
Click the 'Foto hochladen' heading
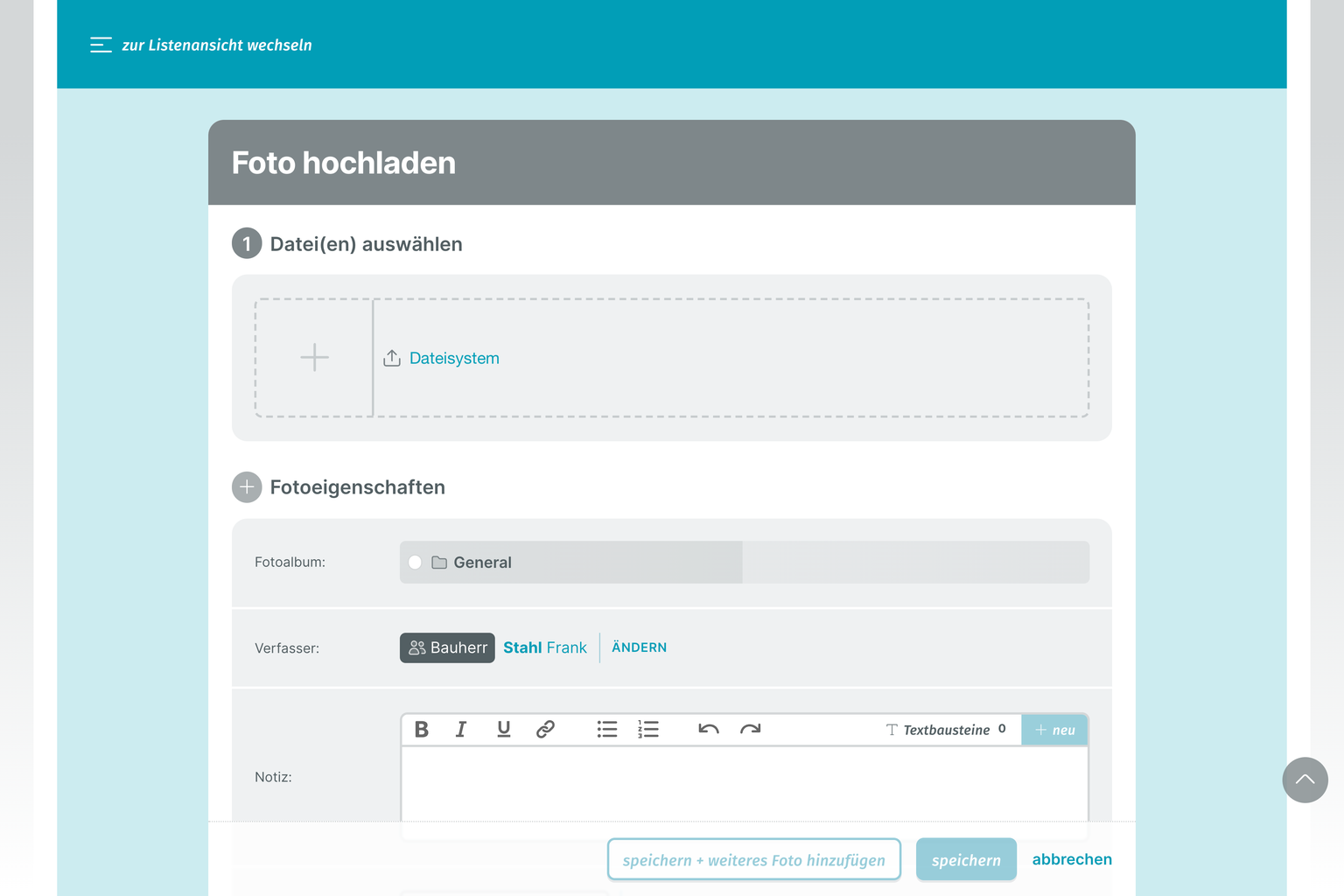(344, 164)
